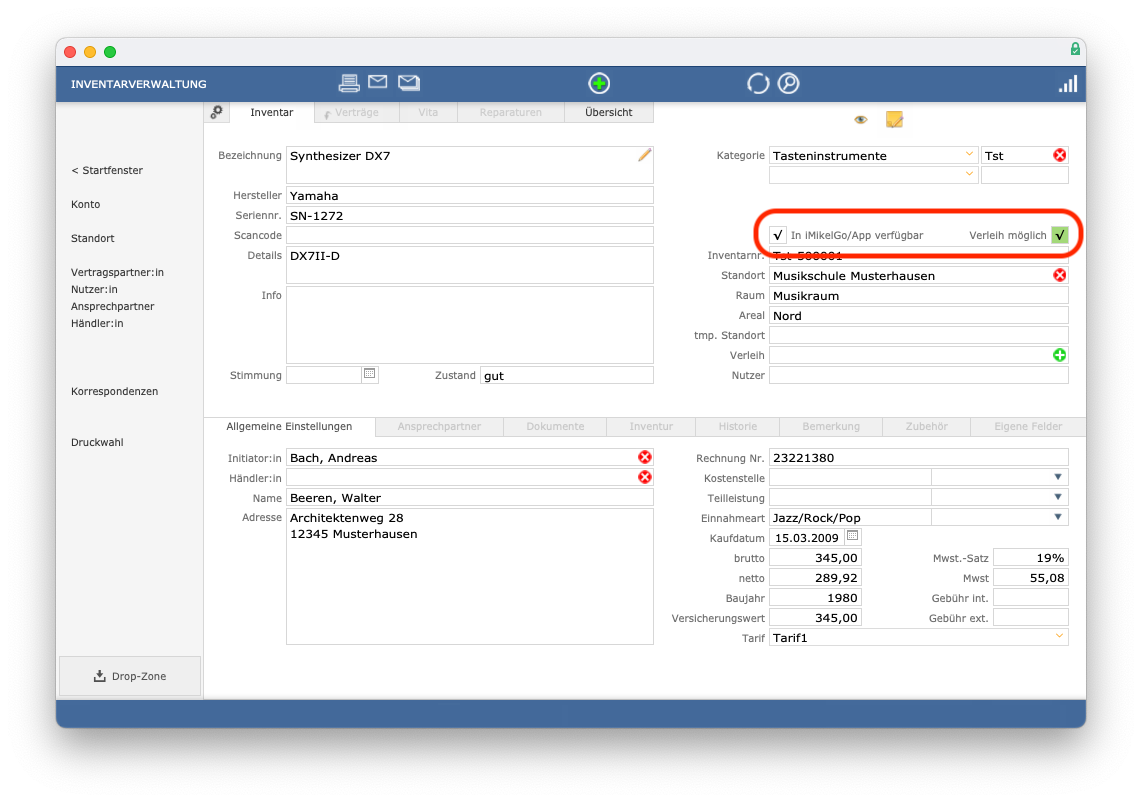Viewport: 1142px width, 802px height.
Task: Open the Zubehör tab
Action: tap(926, 427)
